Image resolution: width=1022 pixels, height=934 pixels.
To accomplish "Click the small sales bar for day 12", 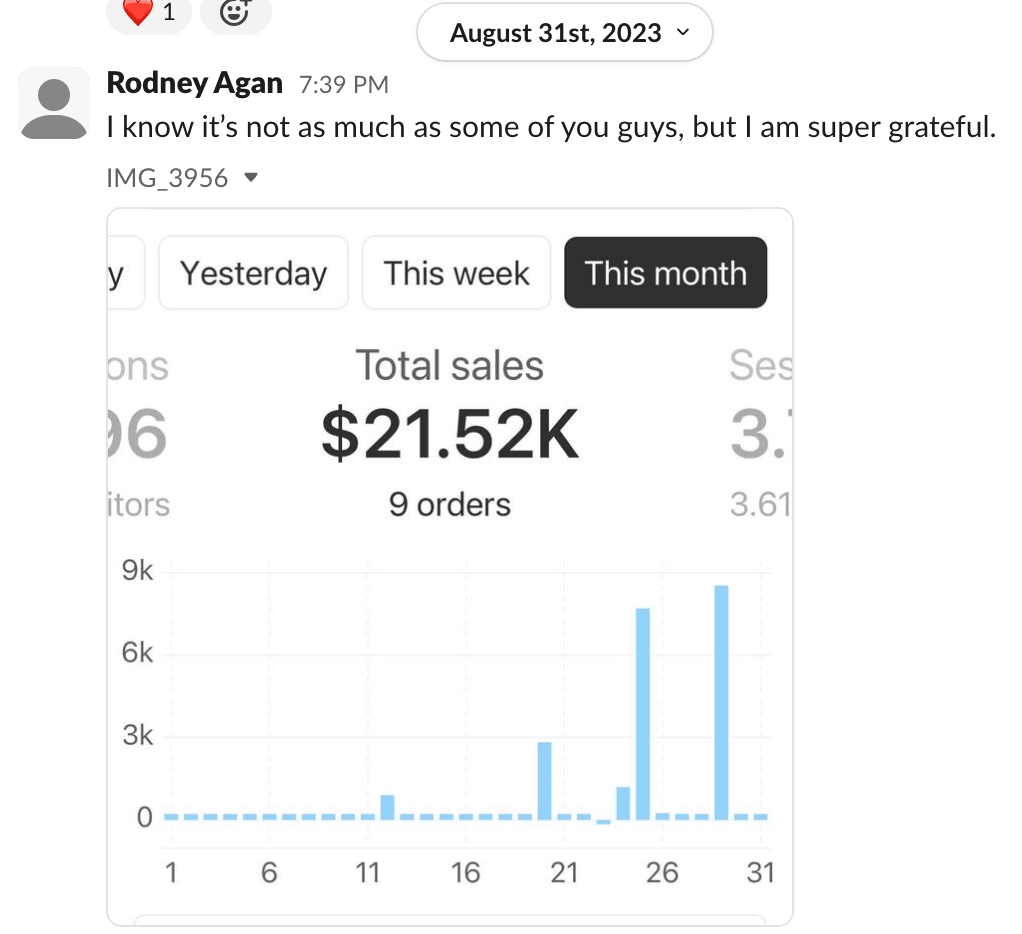I will [x=387, y=806].
